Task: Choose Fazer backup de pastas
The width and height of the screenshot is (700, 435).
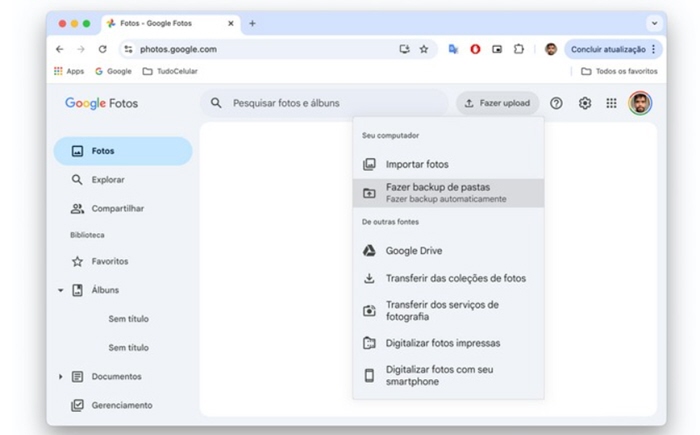Action: click(448, 193)
